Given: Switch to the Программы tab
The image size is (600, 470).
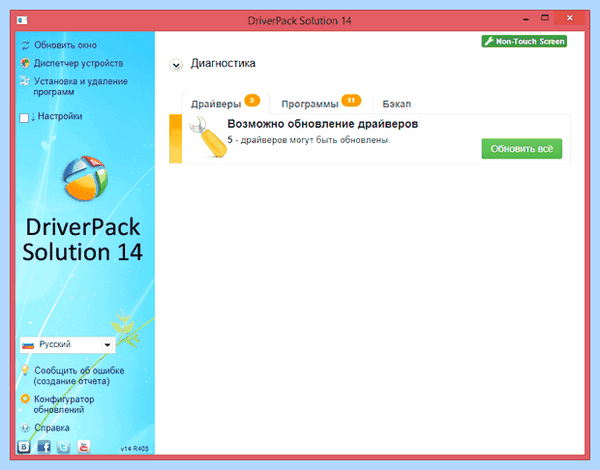Looking at the screenshot, I should 321,104.
